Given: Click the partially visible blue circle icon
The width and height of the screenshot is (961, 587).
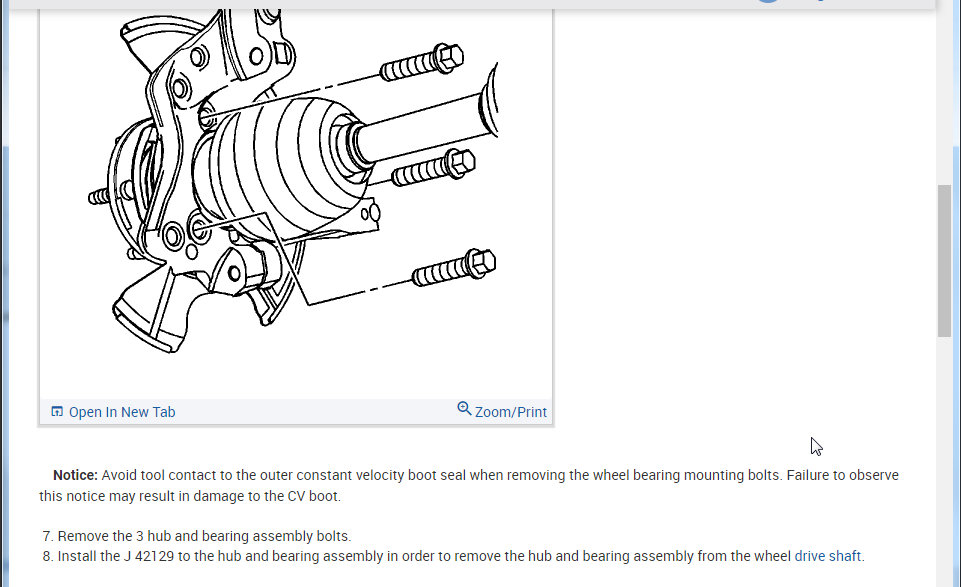Looking at the screenshot, I should (768, 1).
